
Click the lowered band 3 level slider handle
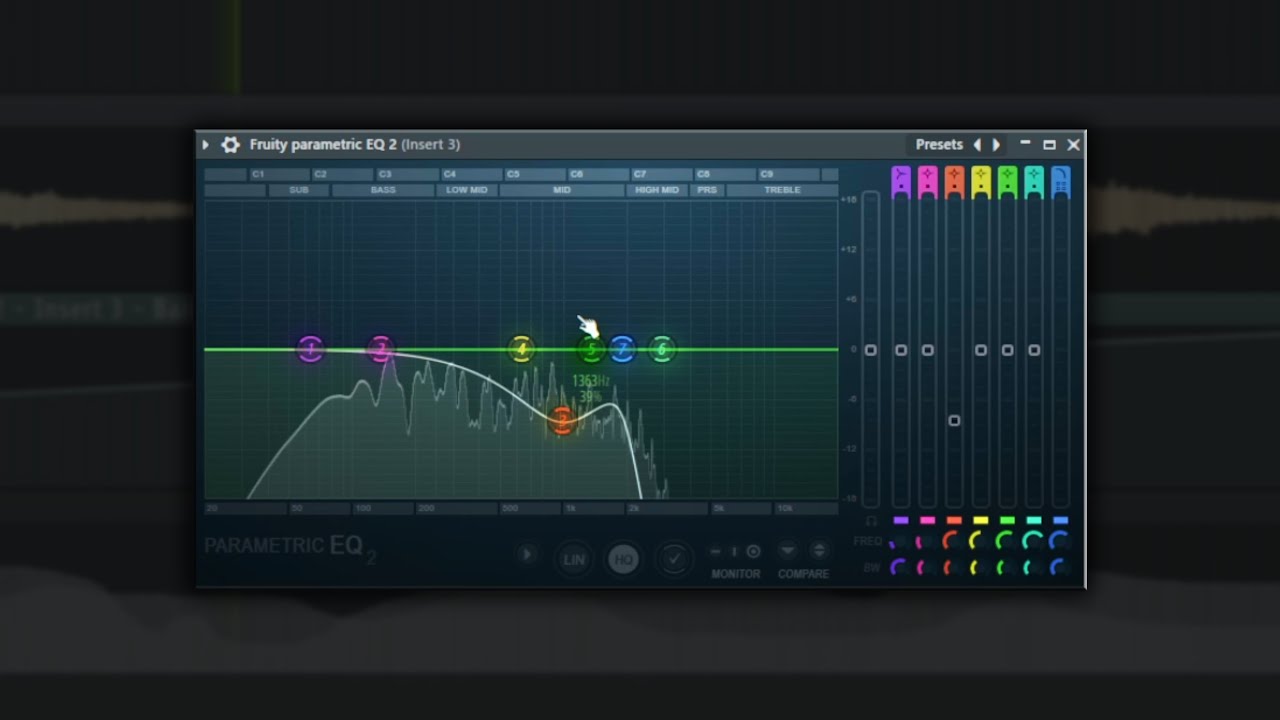point(954,421)
